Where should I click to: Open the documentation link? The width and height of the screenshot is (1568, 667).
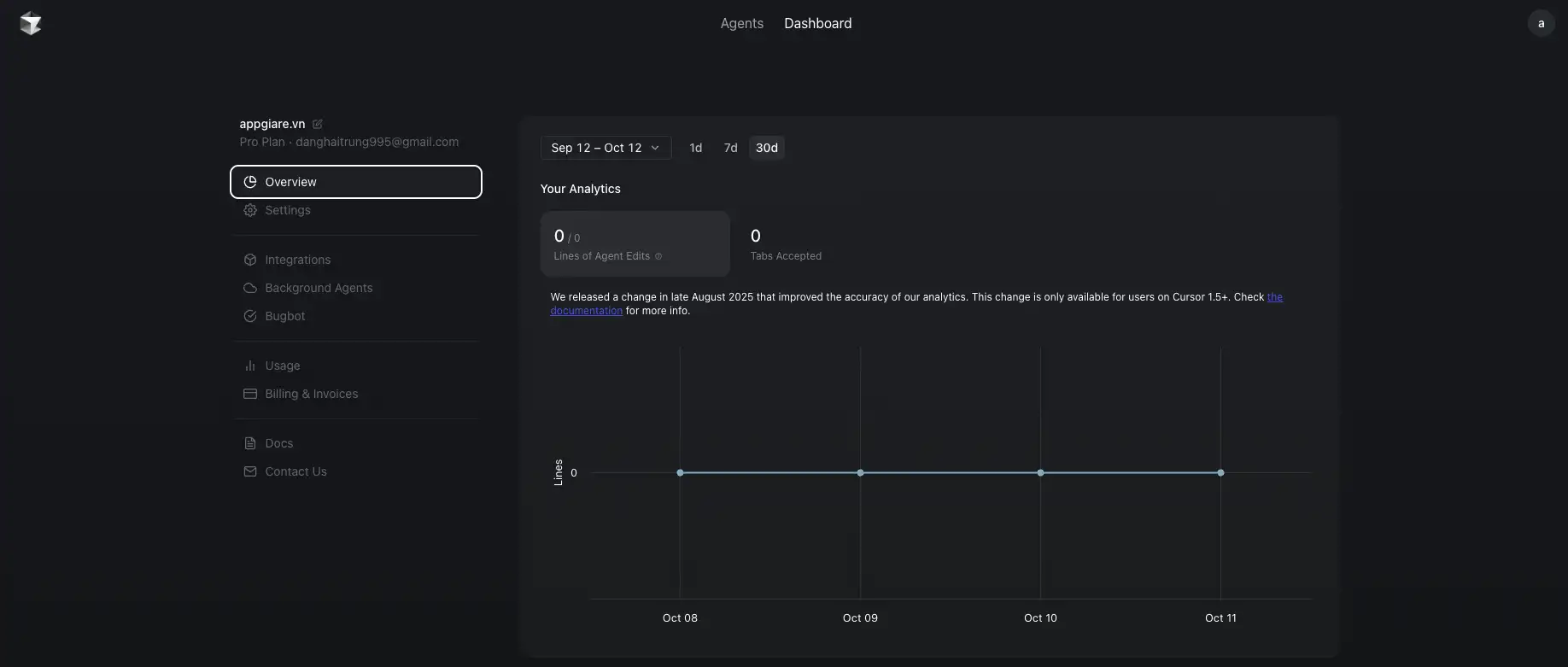click(x=586, y=311)
